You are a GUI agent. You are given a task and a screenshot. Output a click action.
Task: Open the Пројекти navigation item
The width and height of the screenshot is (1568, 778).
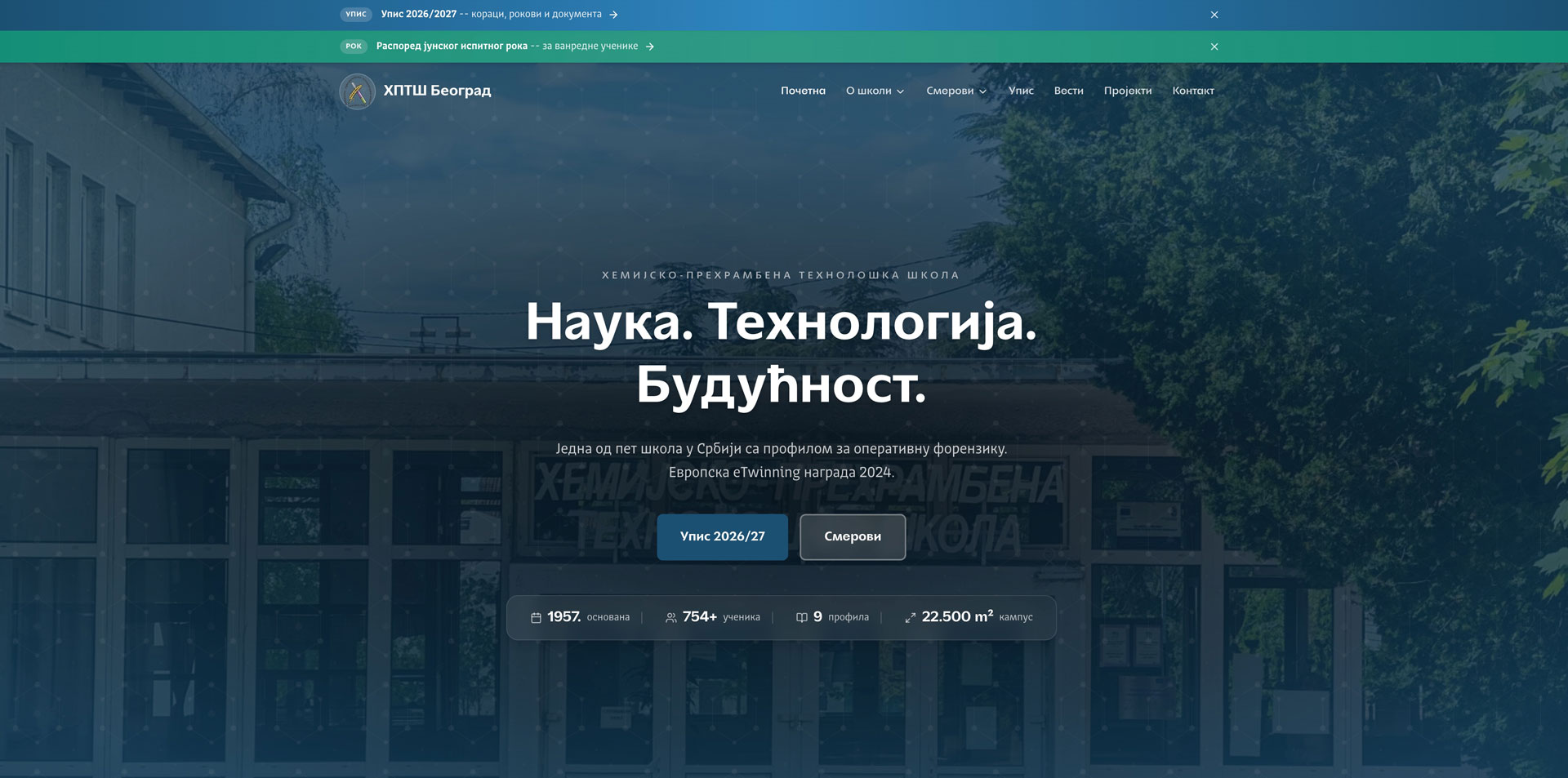[x=1128, y=91]
